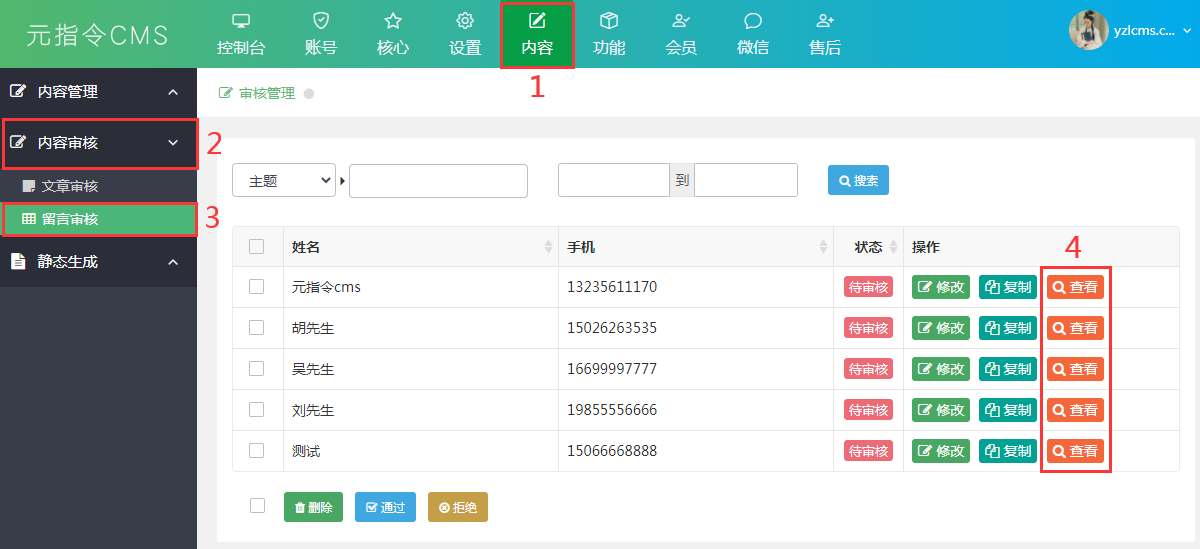Click the 待审核 status of 测试
The width and height of the screenshot is (1200, 549).
pyautogui.click(x=868, y=451)
